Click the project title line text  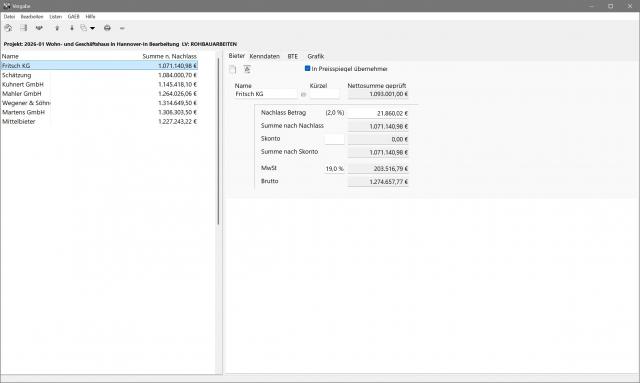pos(120,44)
